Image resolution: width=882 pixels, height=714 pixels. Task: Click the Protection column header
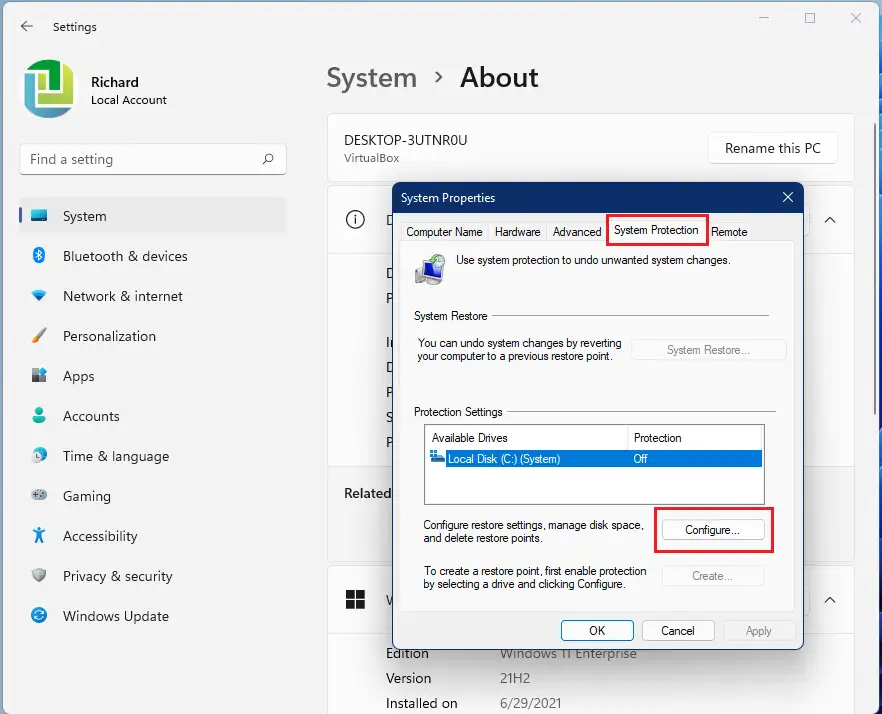coord(695,438)
